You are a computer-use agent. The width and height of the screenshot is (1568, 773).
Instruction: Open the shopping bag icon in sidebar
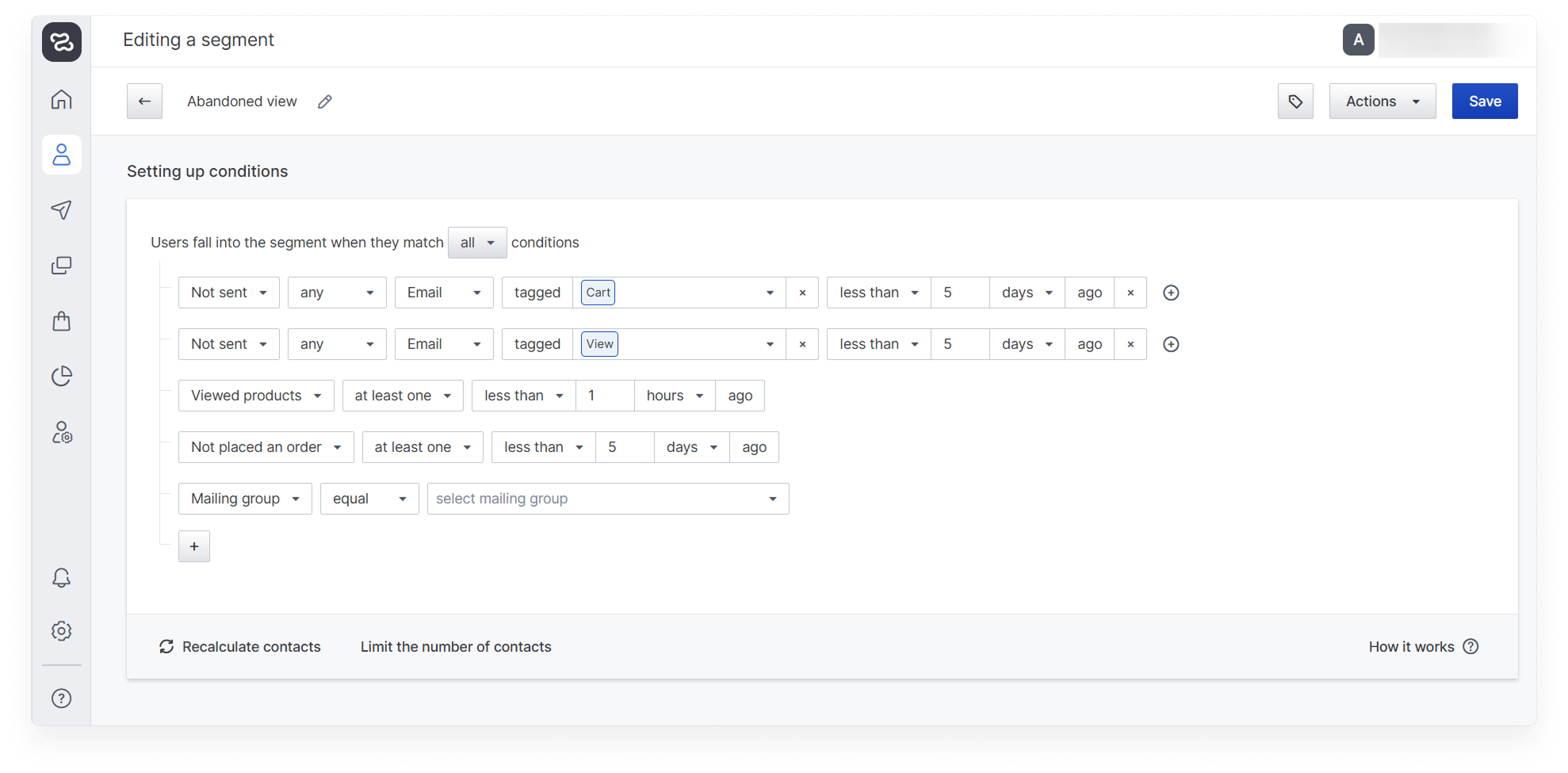click(62, 321)
